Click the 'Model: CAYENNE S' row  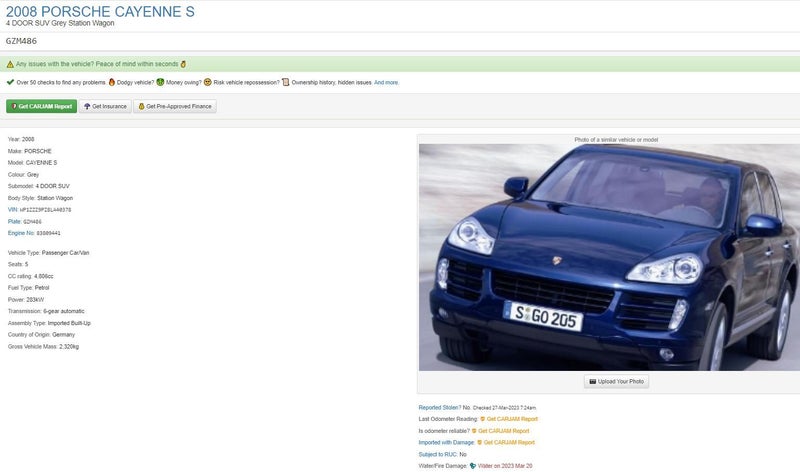click(32, 162)
